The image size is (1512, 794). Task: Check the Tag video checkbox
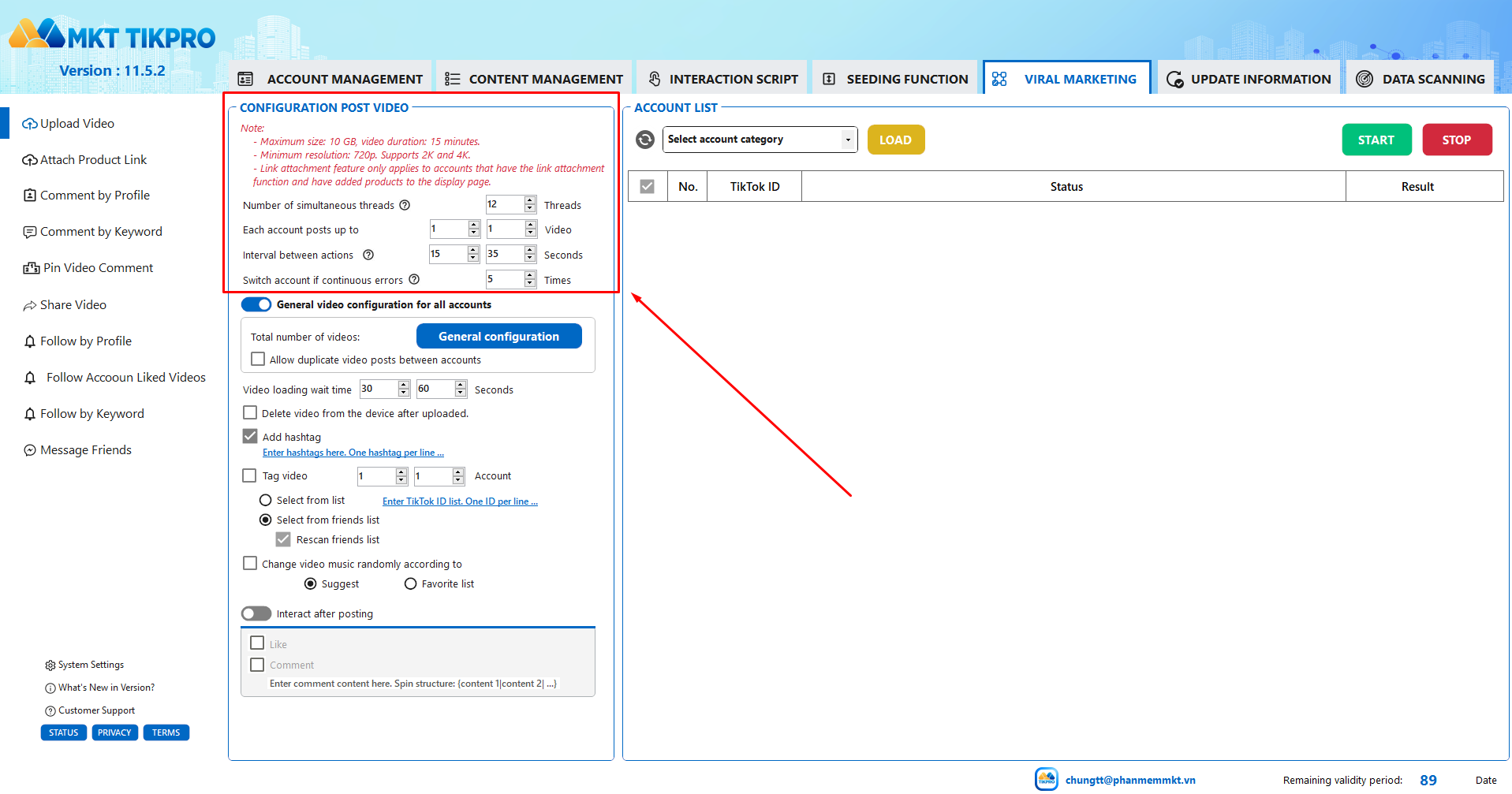point(249,475)
